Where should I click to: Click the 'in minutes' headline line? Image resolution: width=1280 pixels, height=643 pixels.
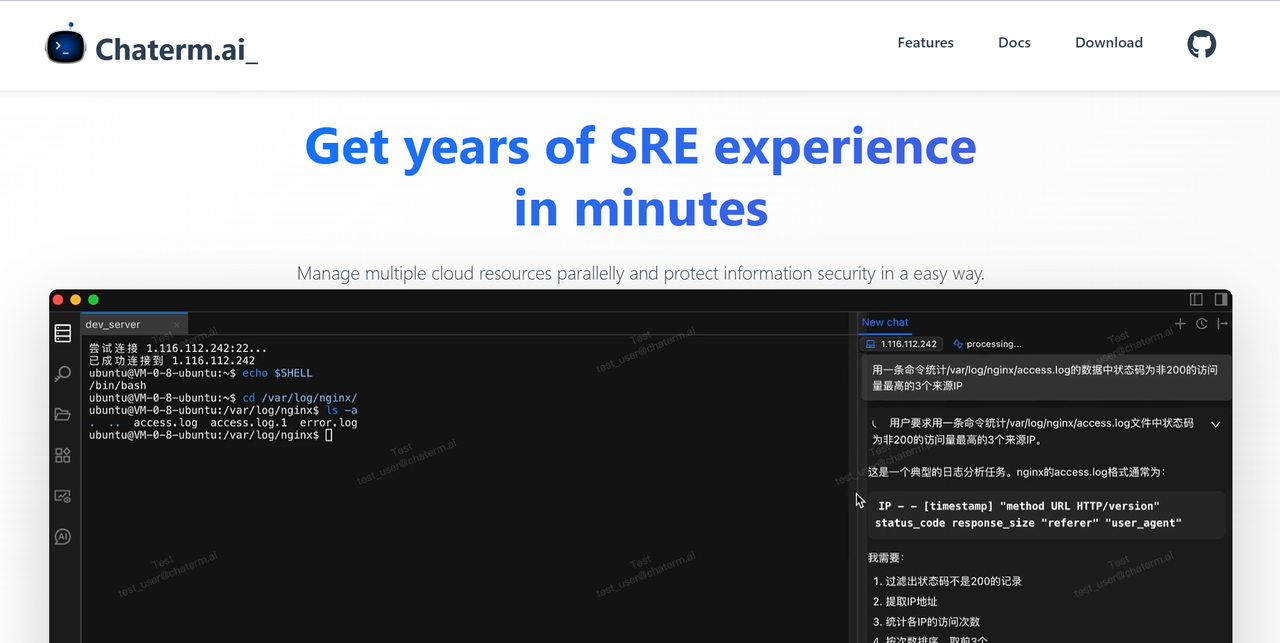click(x=641, y=208)
